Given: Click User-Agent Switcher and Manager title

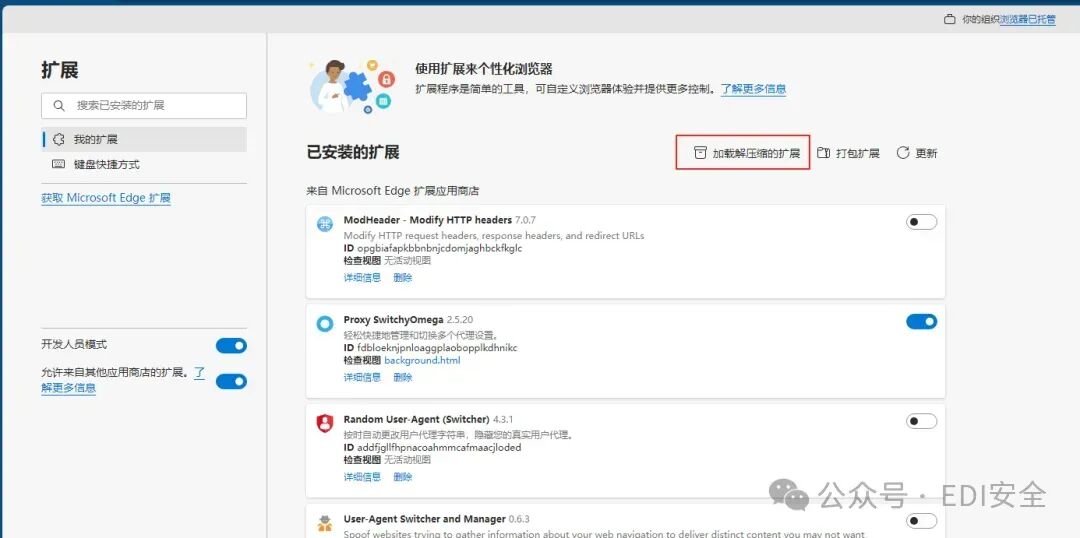Looking at the screenshot, I should click(425, 519).
